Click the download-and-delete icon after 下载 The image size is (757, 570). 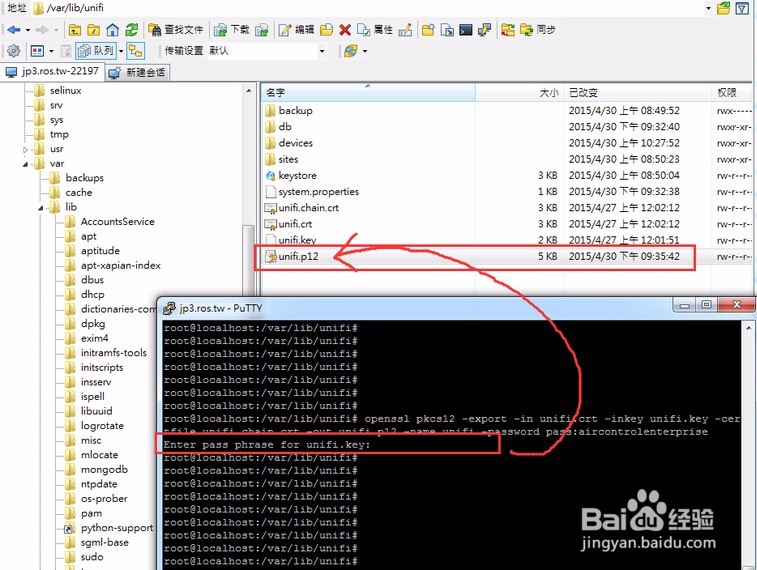pos(262,30)
